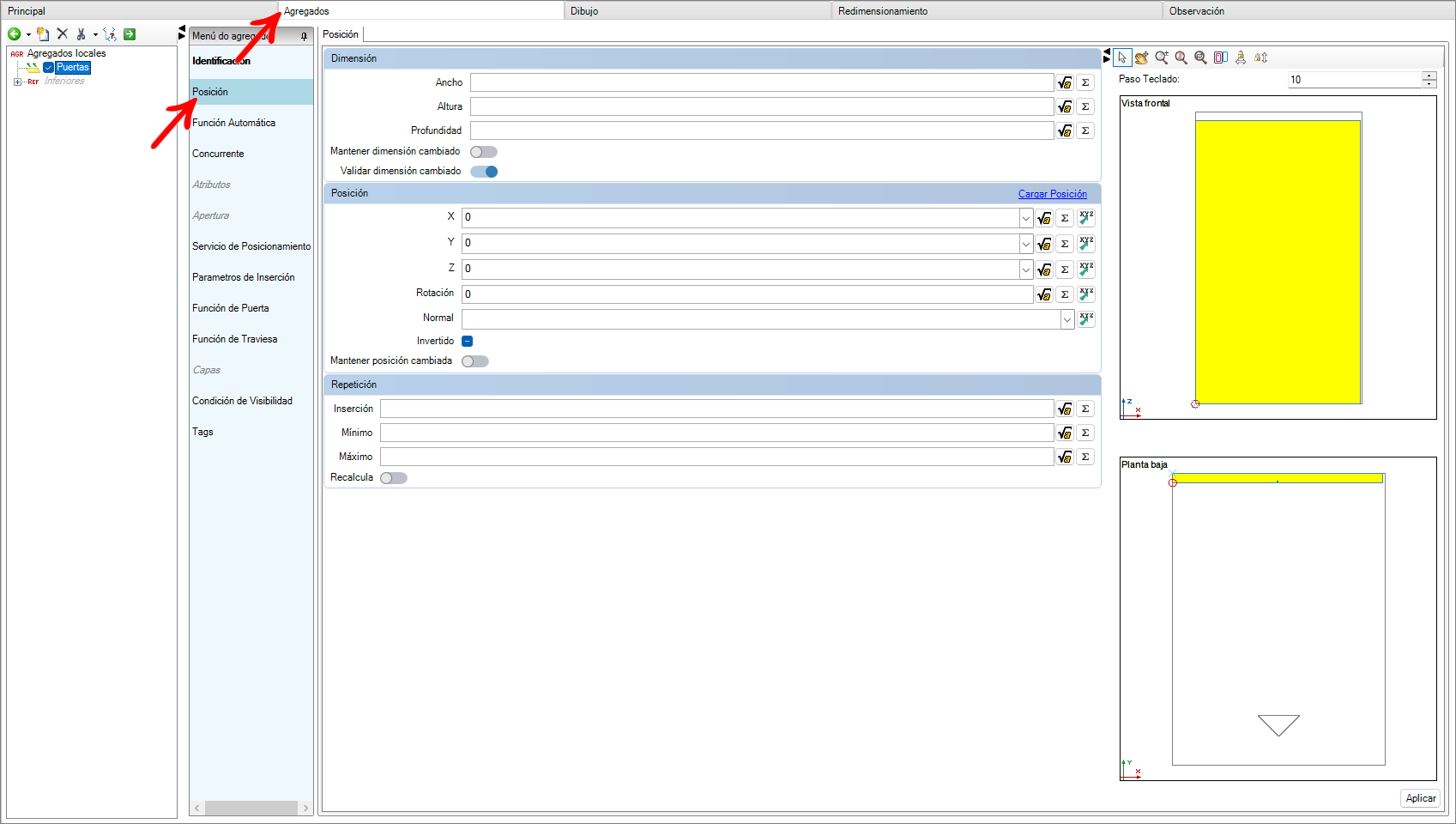
Task: Click the XYZ picker icon for Normal
Action: click(x=1086, y=319)
